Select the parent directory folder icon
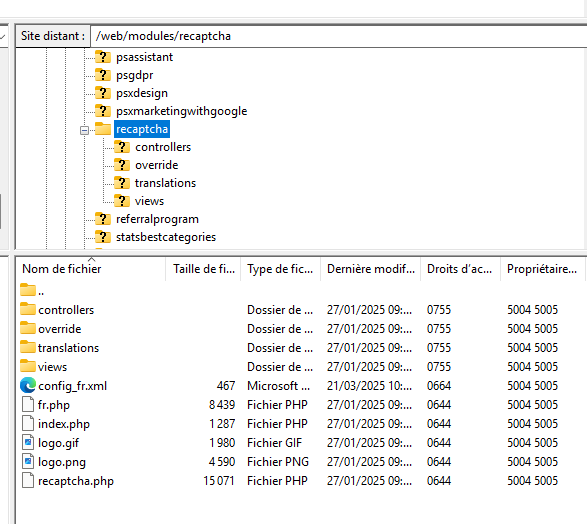This screenshot has width=587, height=524. pyautogui.click(x=28, y=290)
